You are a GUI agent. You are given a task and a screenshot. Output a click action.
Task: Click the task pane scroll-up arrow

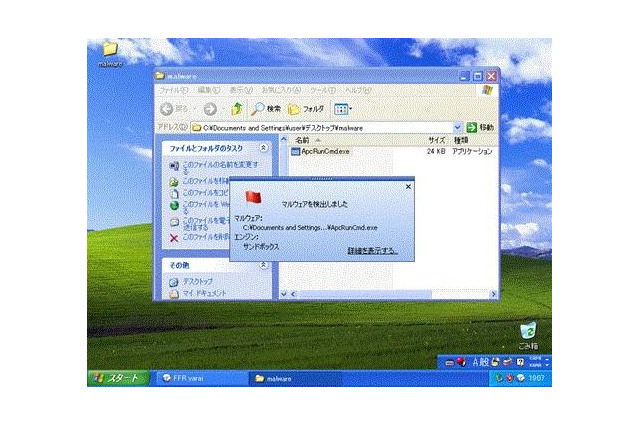tap(284, 139)
